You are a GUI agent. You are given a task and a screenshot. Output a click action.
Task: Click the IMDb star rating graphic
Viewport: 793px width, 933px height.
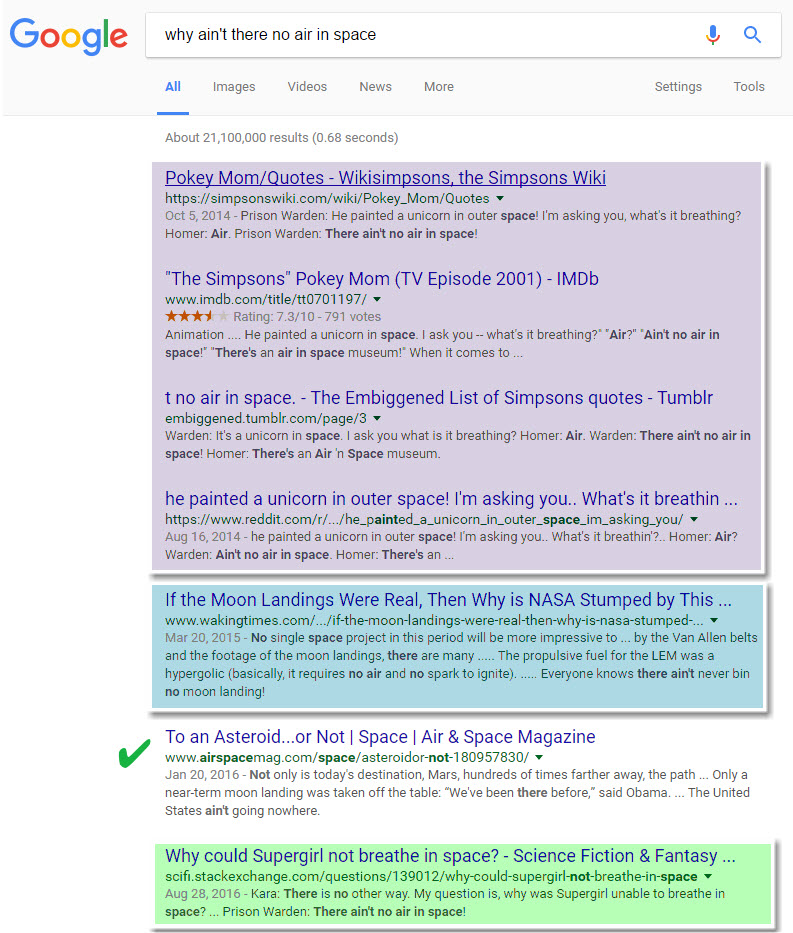pyautogui.click(x=196, y=316)
